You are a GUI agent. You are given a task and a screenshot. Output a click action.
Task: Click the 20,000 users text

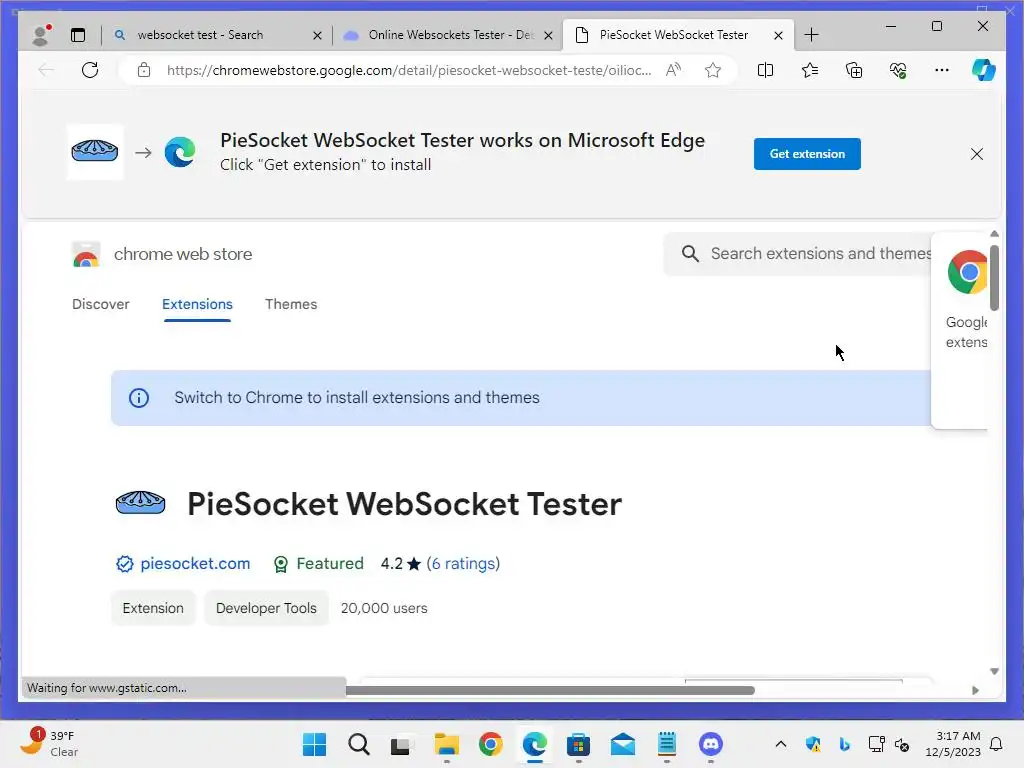384,608
